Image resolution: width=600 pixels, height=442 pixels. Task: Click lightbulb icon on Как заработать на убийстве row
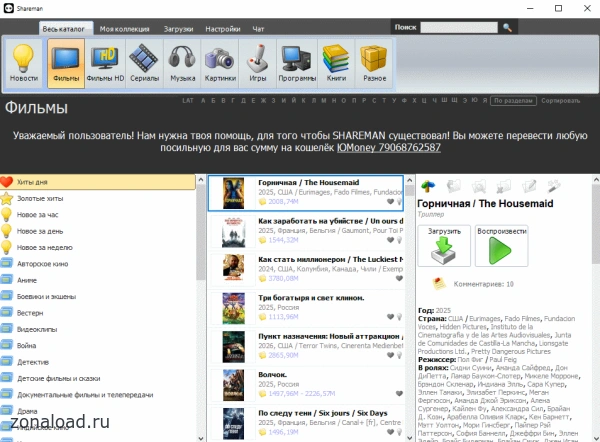(399, 240)
